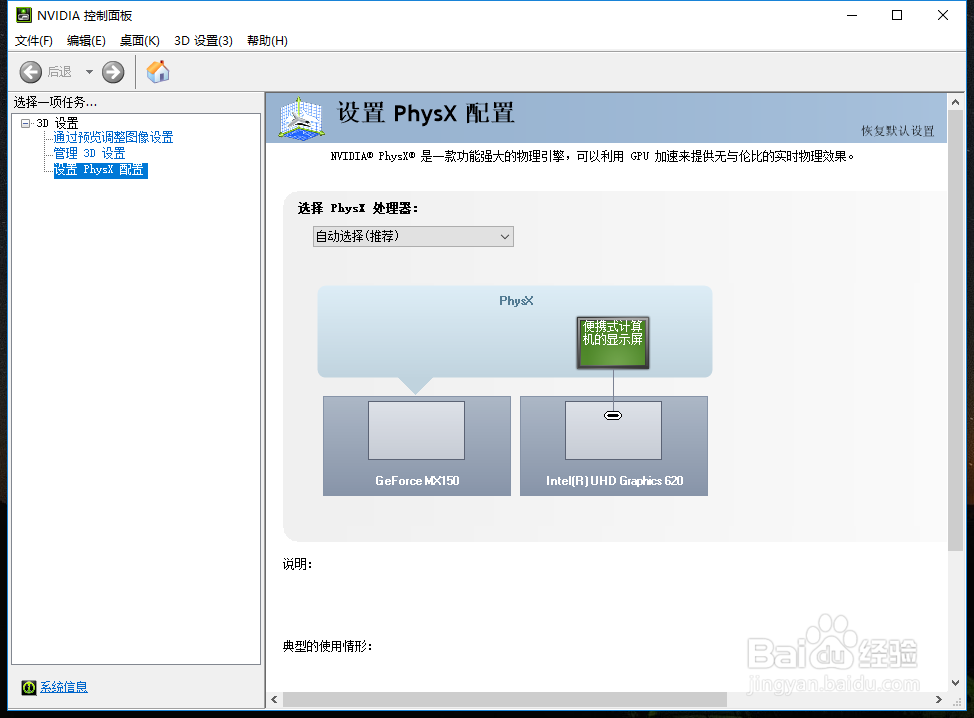Open the 文件 menu
Image resolution: width=974 pixels, height=718 pixels.
[32, 41]
